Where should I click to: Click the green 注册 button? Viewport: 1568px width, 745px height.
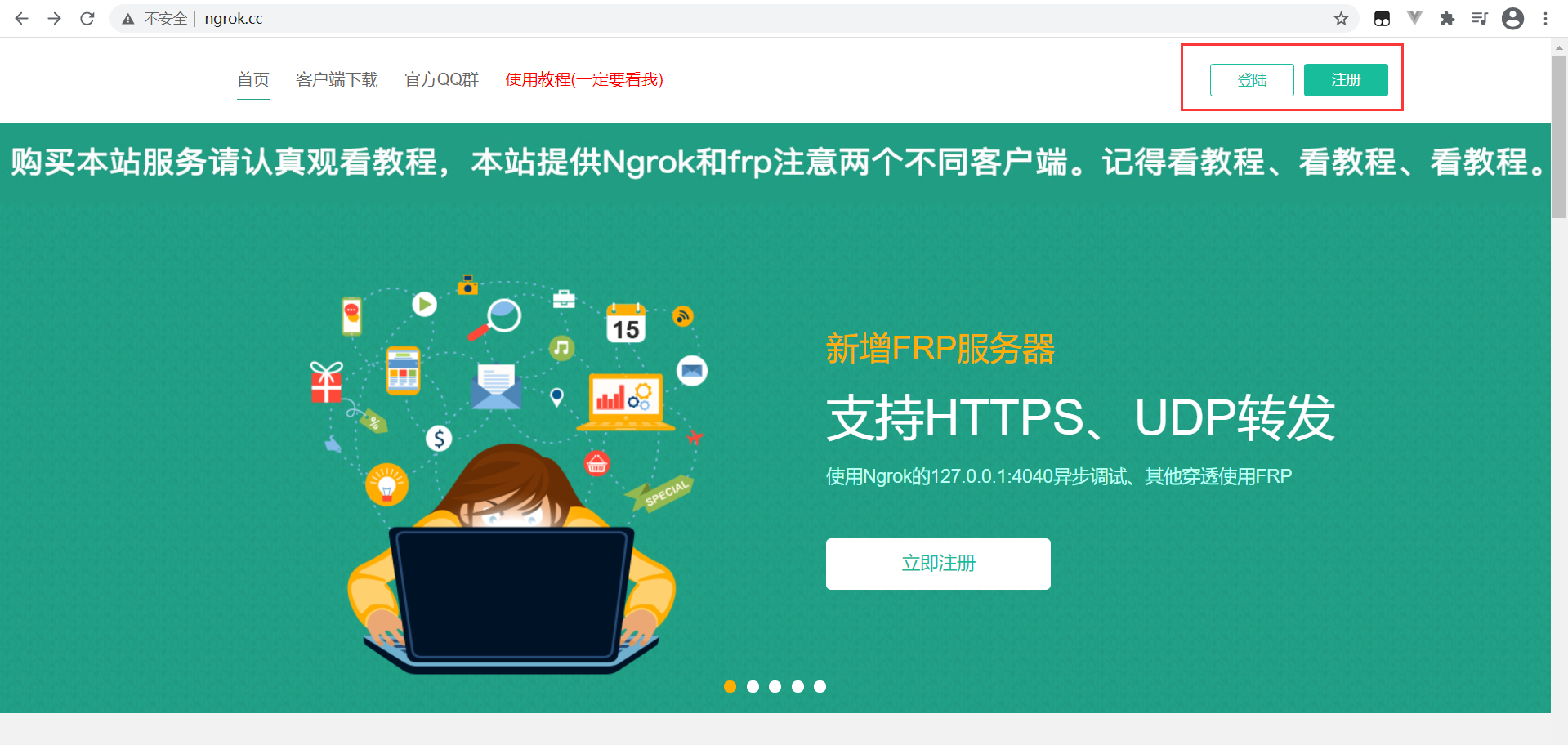1346,80
